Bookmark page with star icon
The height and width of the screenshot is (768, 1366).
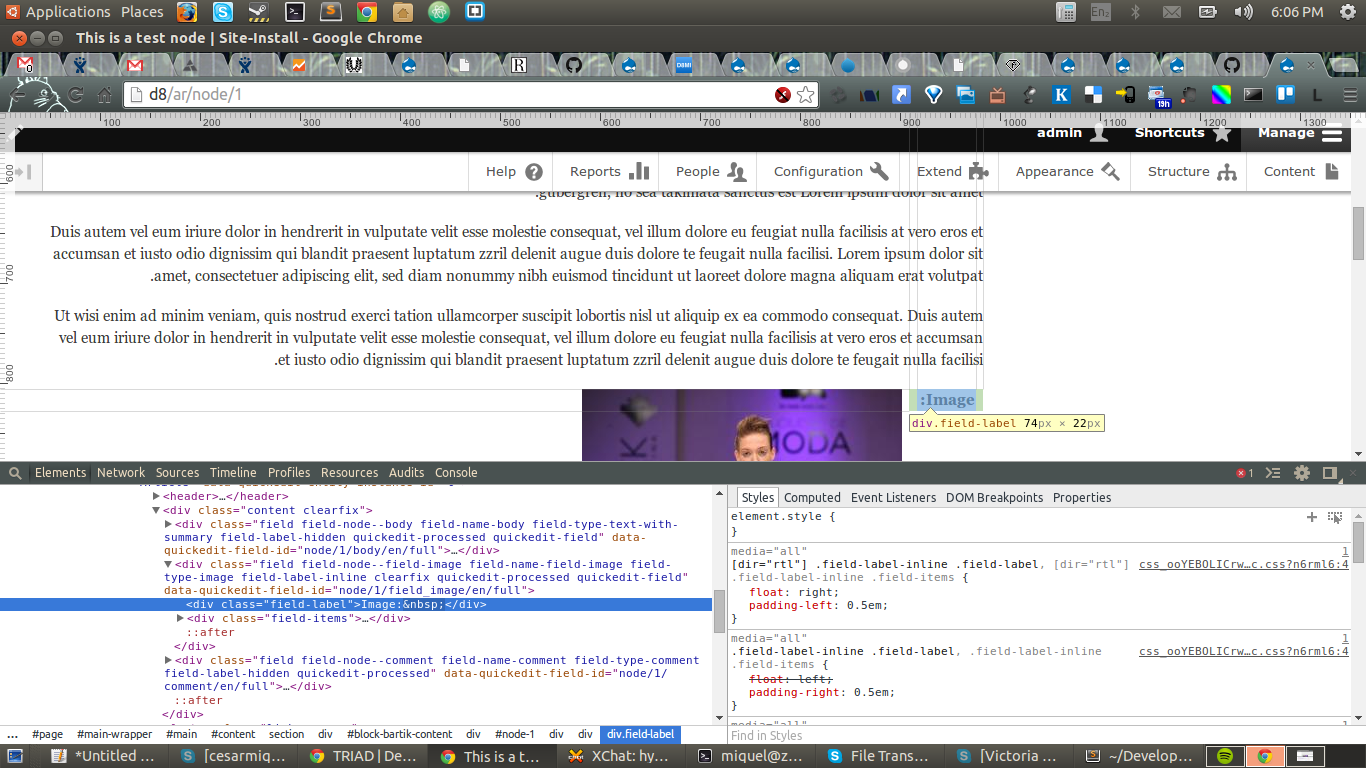806,95
